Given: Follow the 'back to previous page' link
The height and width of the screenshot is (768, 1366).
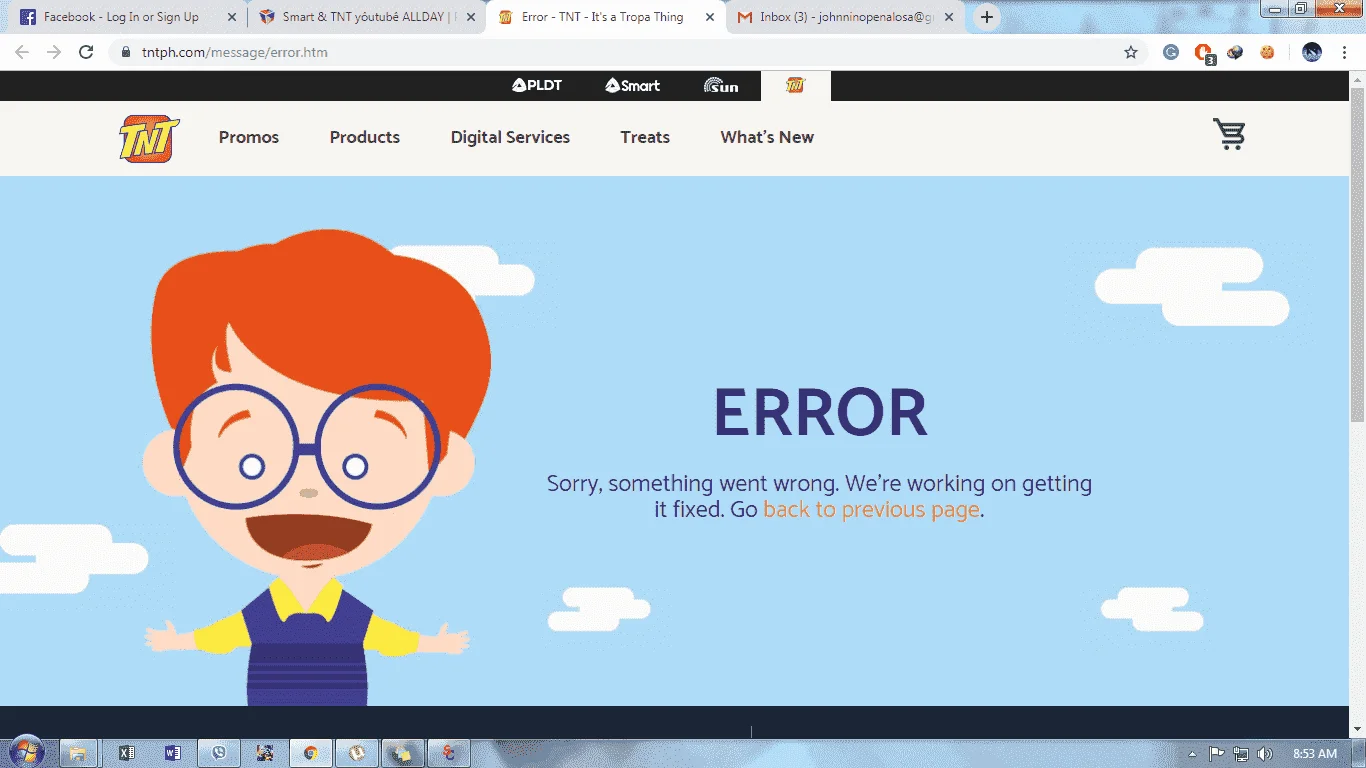Looking at the screenshot, I should (871, 510).
